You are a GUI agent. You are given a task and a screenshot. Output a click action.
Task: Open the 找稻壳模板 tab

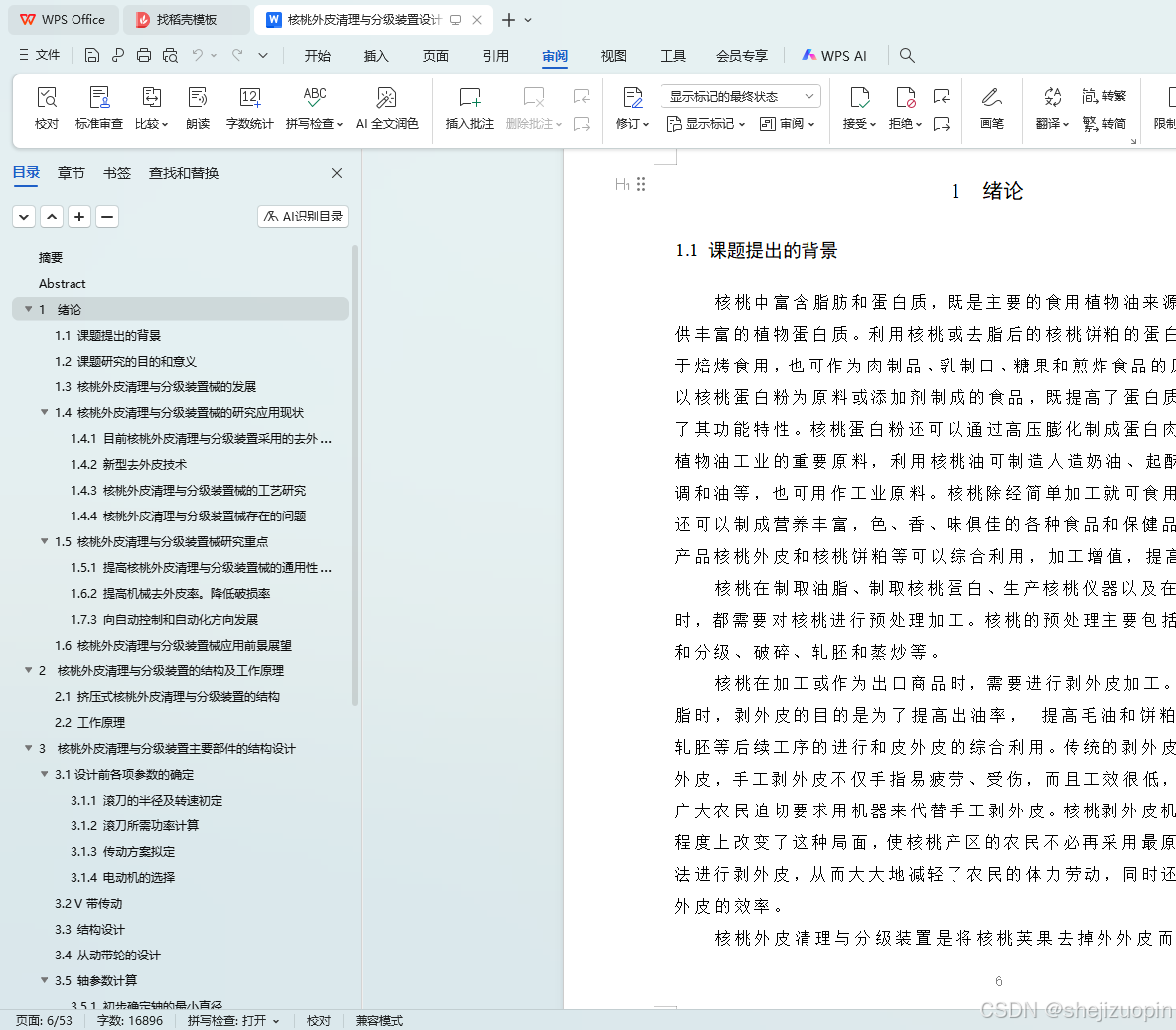tap(186, 20)
